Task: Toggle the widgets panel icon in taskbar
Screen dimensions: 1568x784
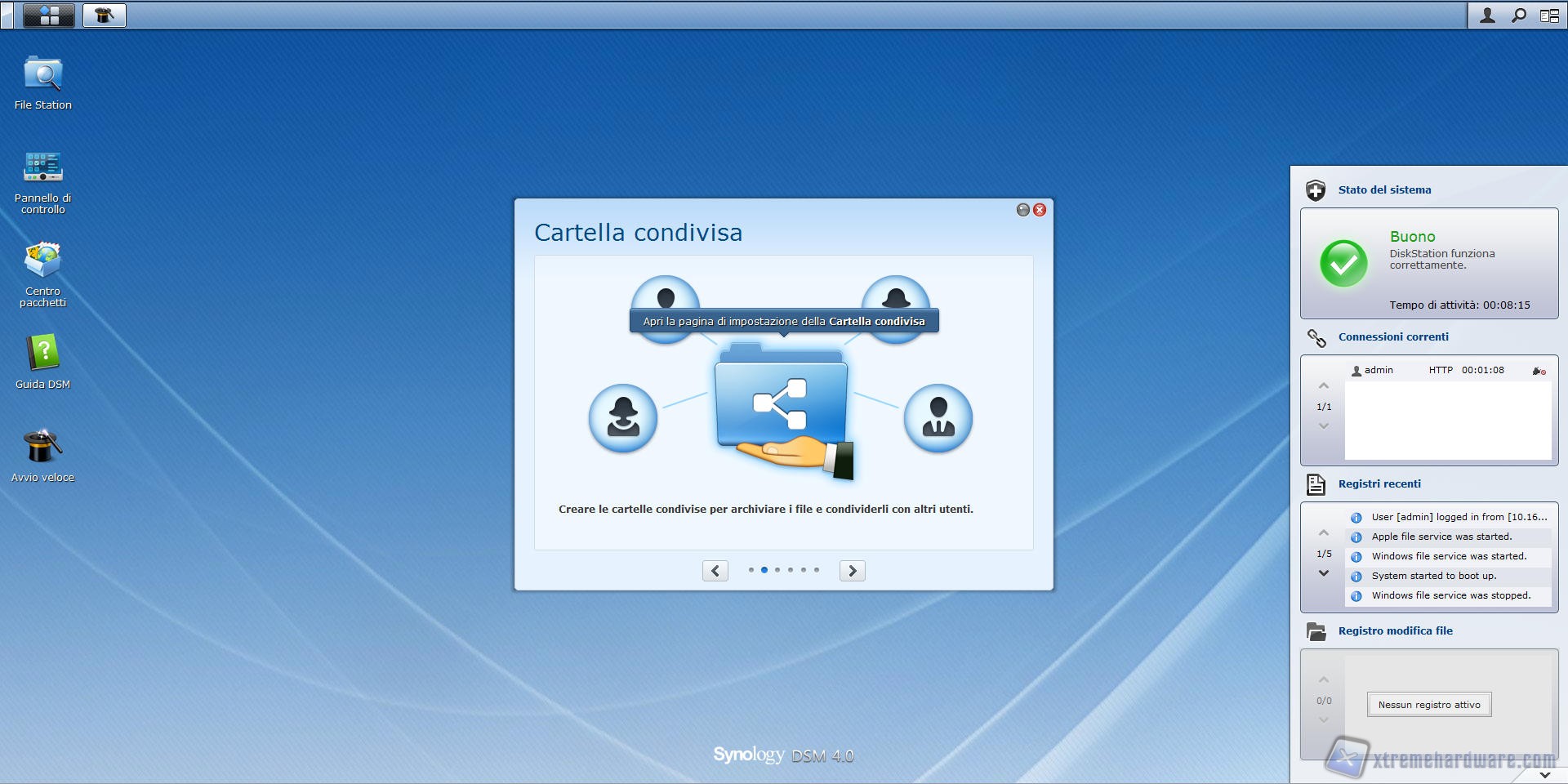Action: (x=1549, y=16)
